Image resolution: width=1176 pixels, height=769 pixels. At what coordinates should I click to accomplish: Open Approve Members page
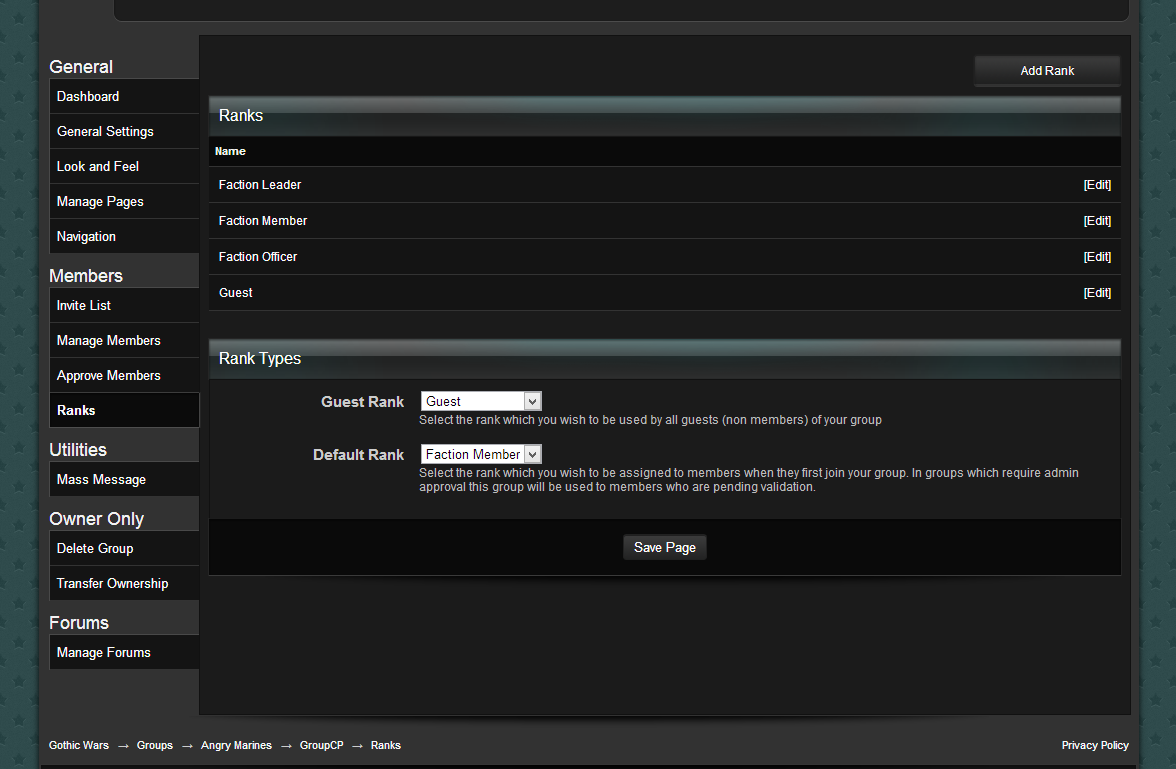tap(124, 375)
